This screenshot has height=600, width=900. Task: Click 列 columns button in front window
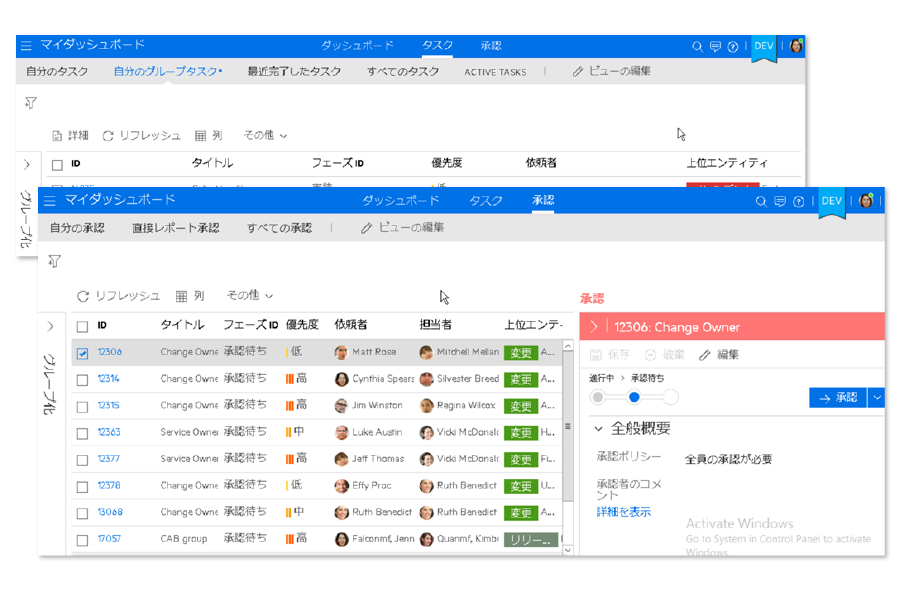coord(190,296)
